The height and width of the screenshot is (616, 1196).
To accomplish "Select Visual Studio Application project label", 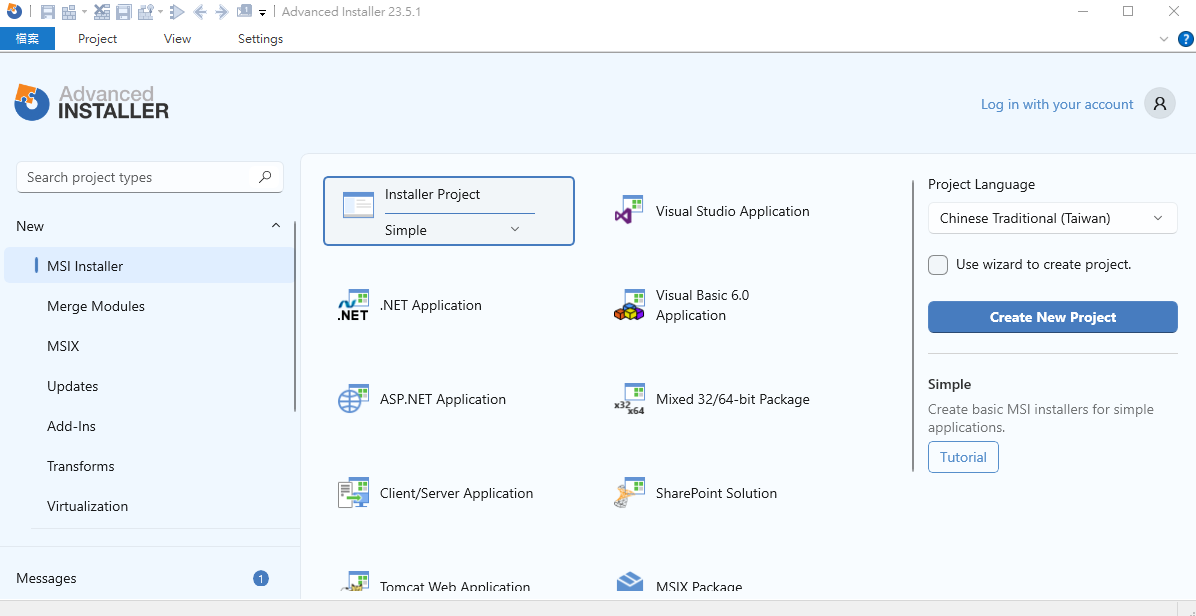I will 732,211.
